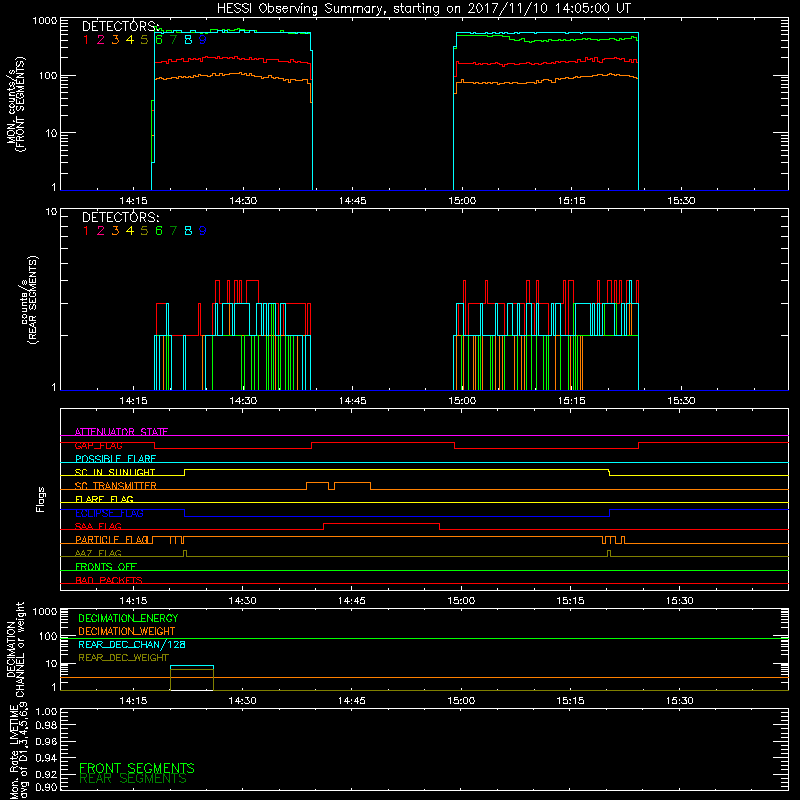The width and height of the screenshot is (800, 800).
Task: Click detector 3 in front segments legend
Action: (115, 39)
